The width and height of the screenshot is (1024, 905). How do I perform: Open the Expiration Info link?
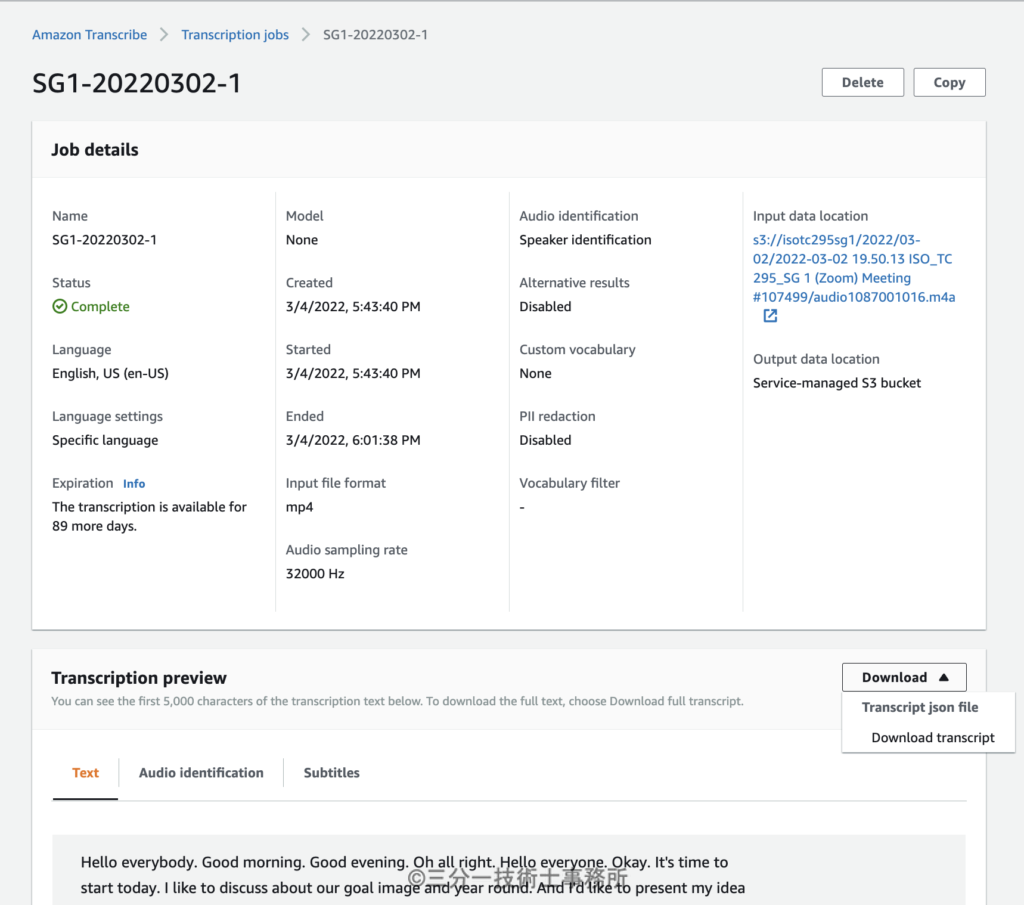coord(134,484)
